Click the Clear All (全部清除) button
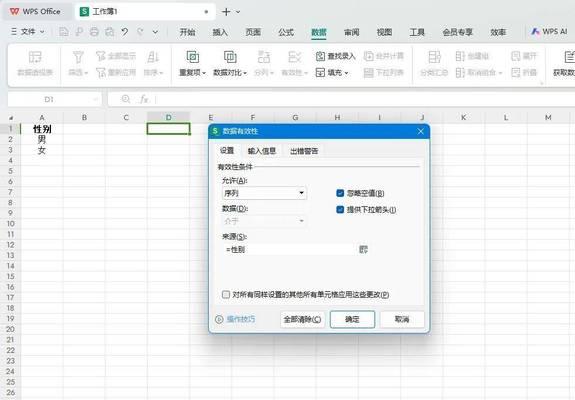Screen dimensions: 575x400 302,319
